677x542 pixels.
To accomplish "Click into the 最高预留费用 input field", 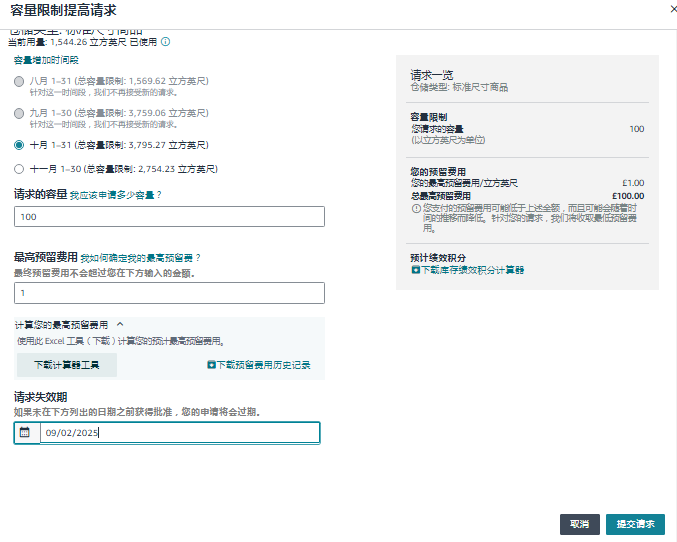I will [x=169, y=293].
